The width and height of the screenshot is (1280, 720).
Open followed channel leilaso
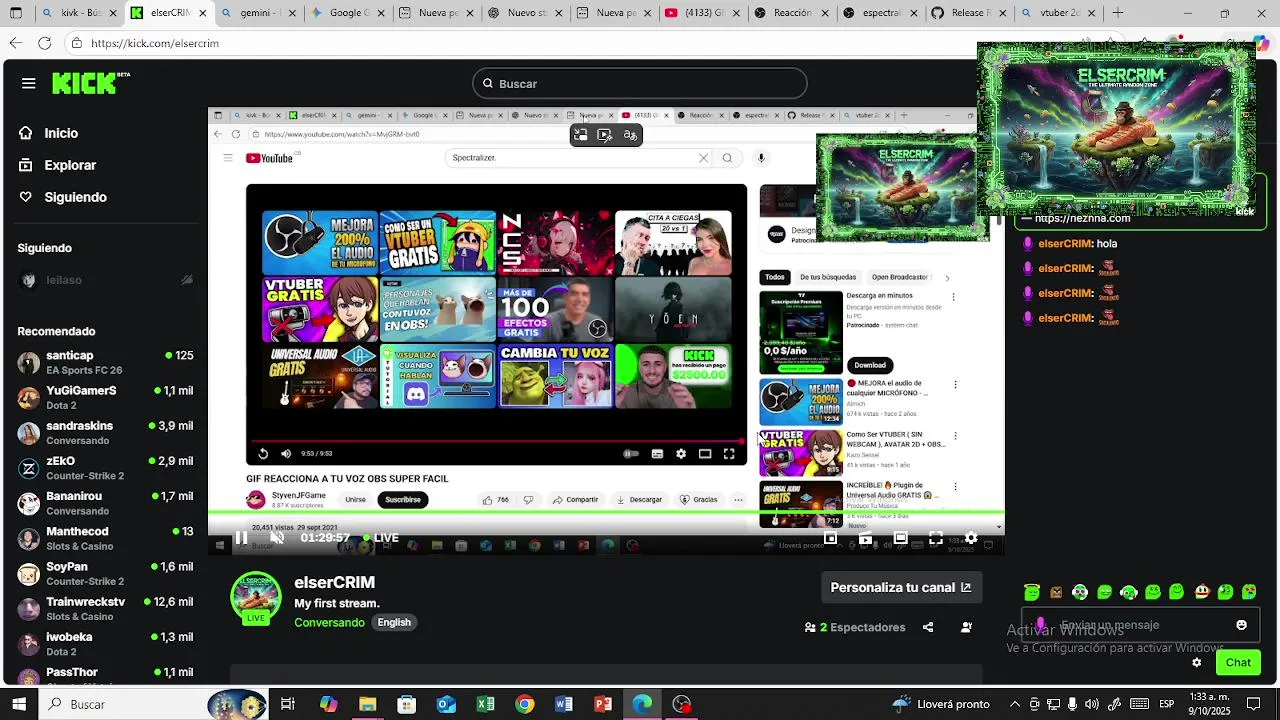105,280
